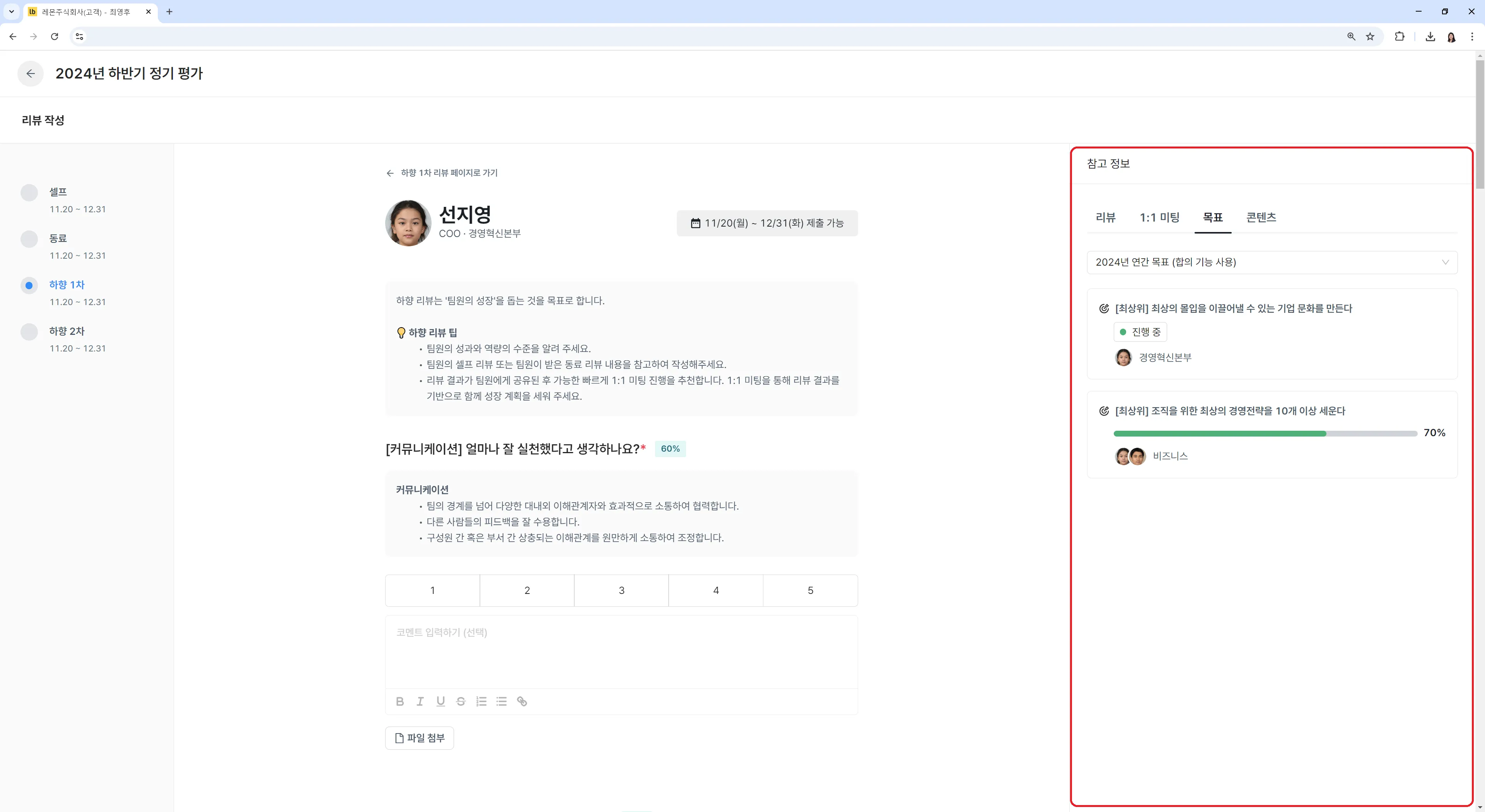Choose rating score 3
Screen dimensions: 1485x812
pos(621,590)
